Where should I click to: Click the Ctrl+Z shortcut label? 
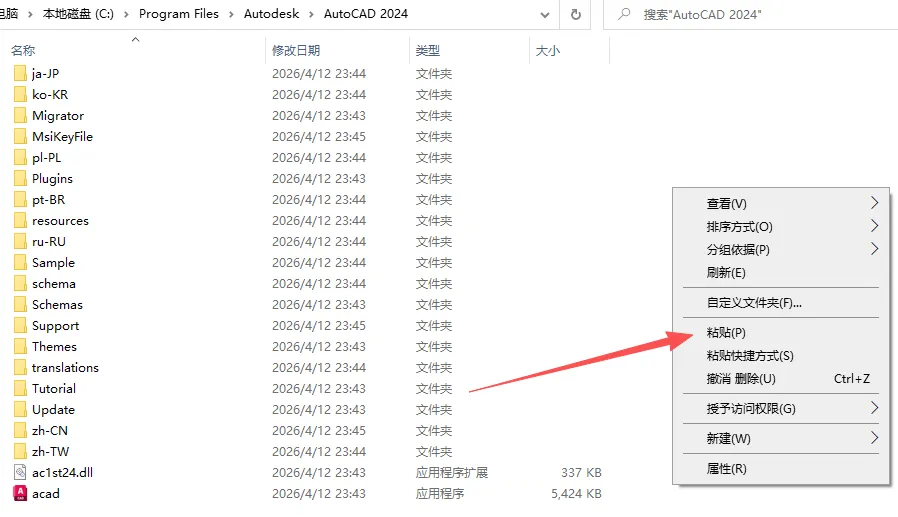point(852,378)
